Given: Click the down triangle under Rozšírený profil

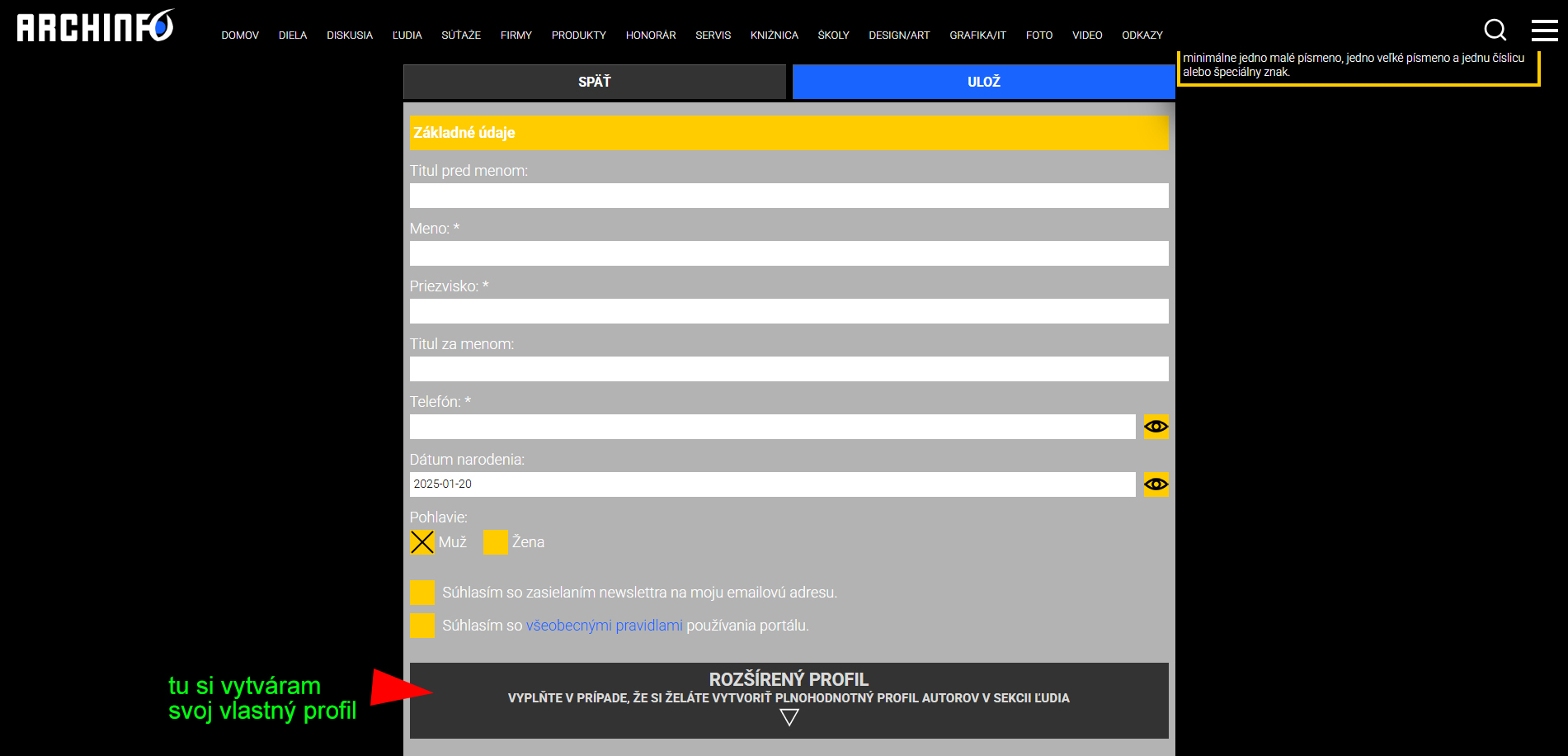Looking at the screenshot, I should pyautogui.click(x=789, y=718).
